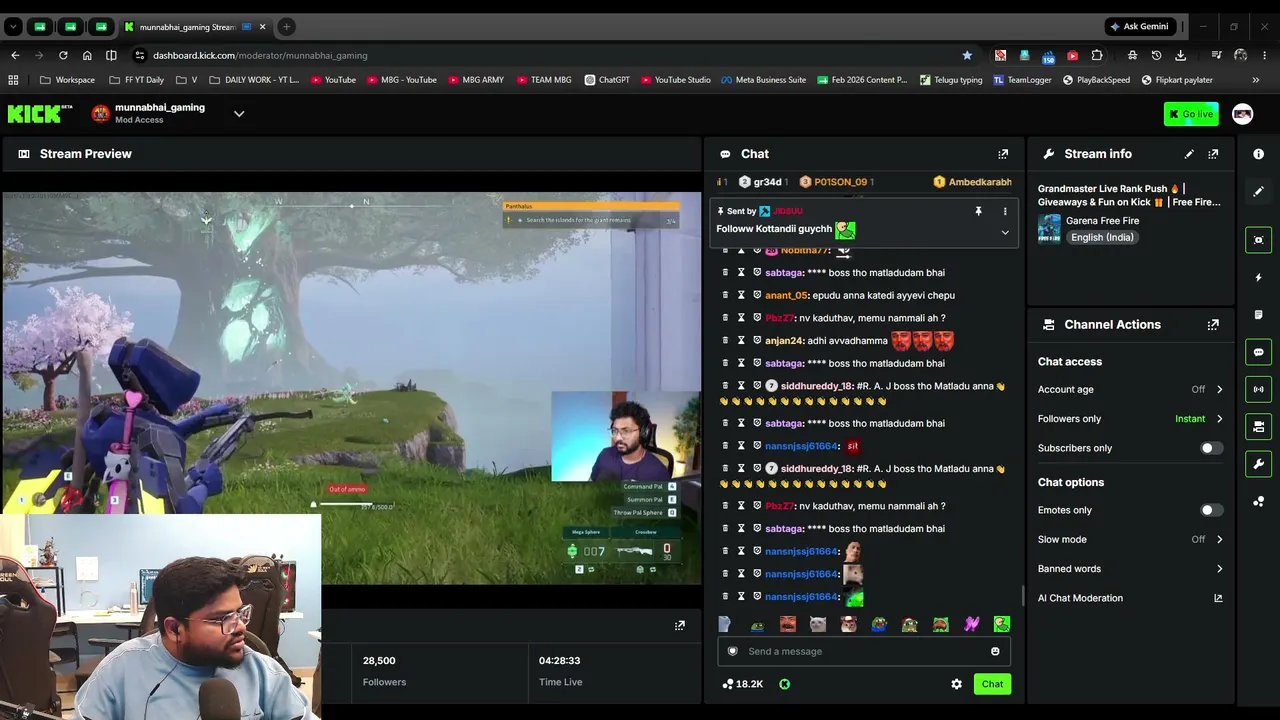Viewport: 1280px width, 720px height.
Task: Open the Meta Business Suite bookmark
Action: pyautogui.click(x=763, y=80)
